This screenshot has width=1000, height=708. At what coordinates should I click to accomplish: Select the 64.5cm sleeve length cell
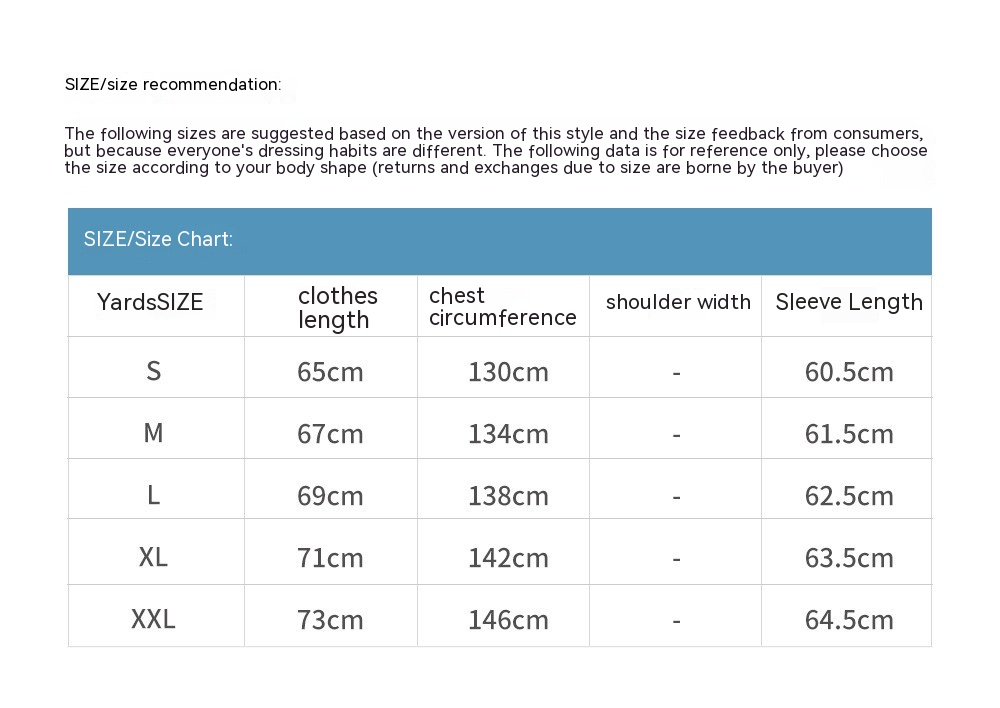848,620
